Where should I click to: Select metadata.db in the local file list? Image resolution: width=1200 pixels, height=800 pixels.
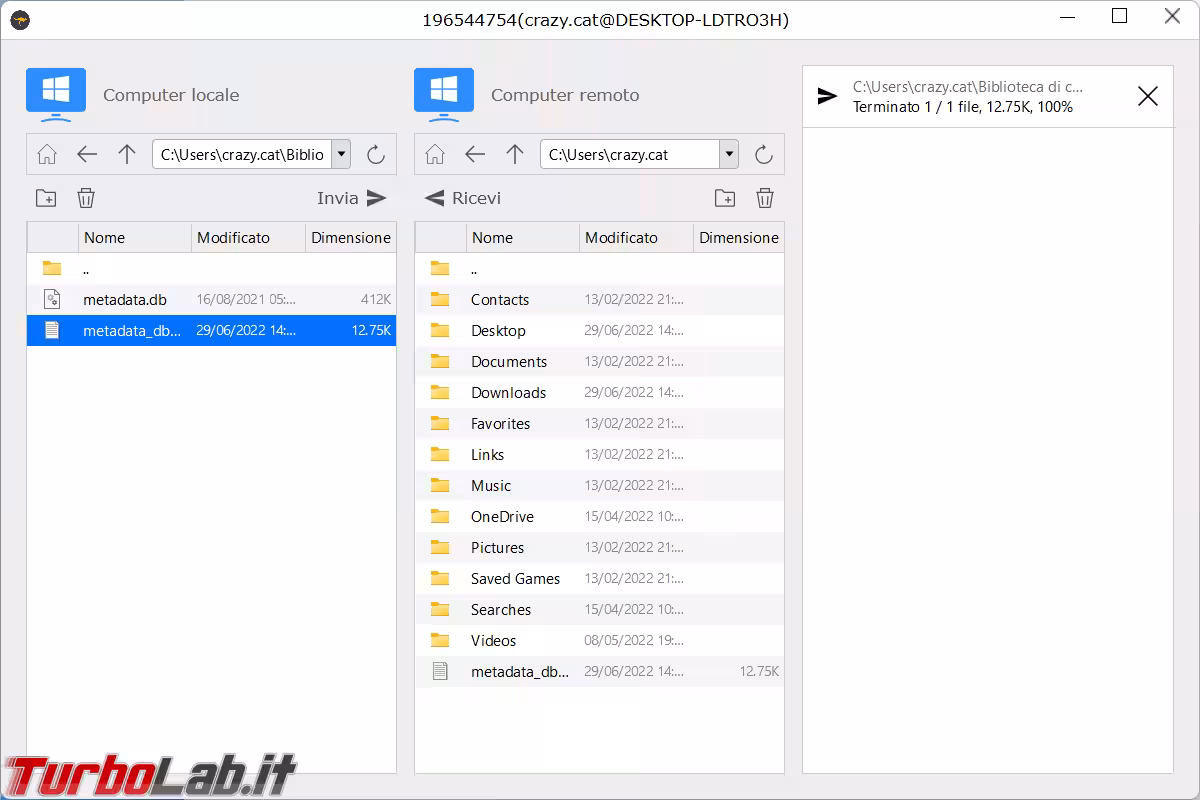coord(125,299)
